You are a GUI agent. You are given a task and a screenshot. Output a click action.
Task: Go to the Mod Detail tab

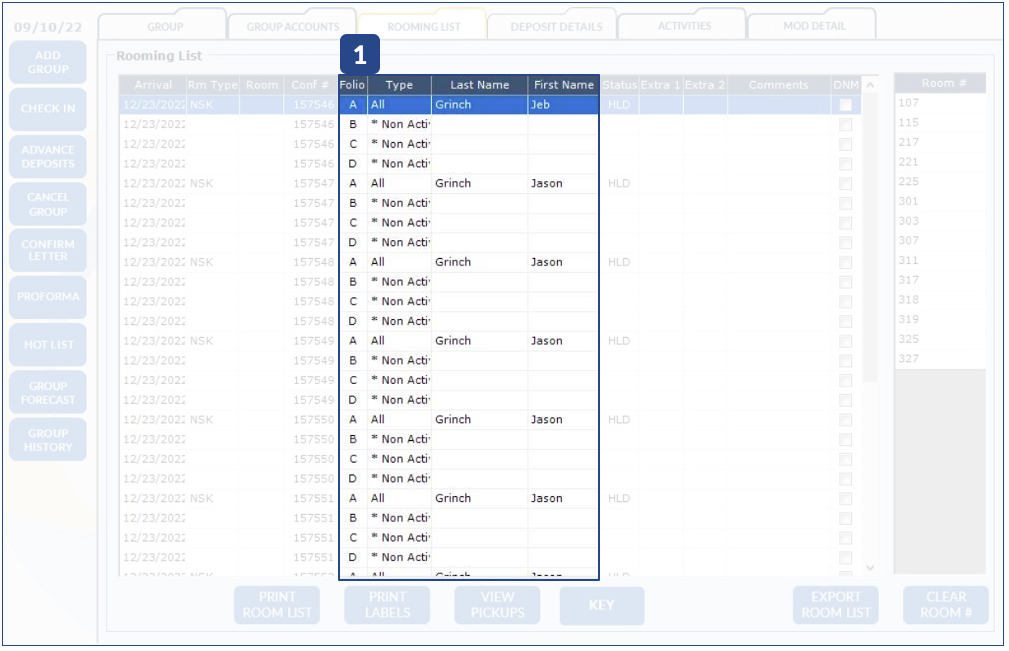[x=813, y=26]
